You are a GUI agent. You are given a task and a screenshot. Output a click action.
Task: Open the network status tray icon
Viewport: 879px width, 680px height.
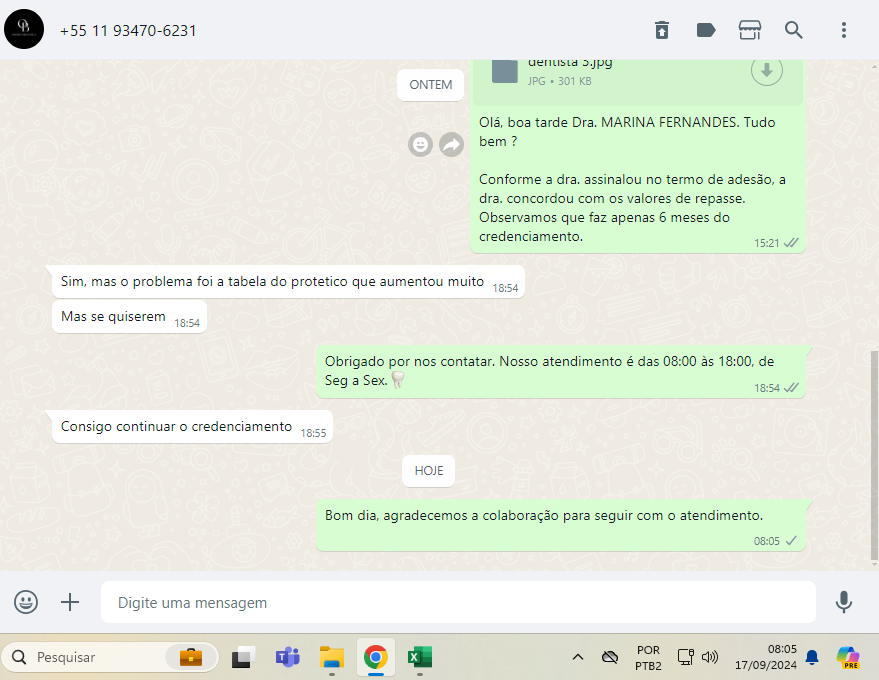[686, 657]
